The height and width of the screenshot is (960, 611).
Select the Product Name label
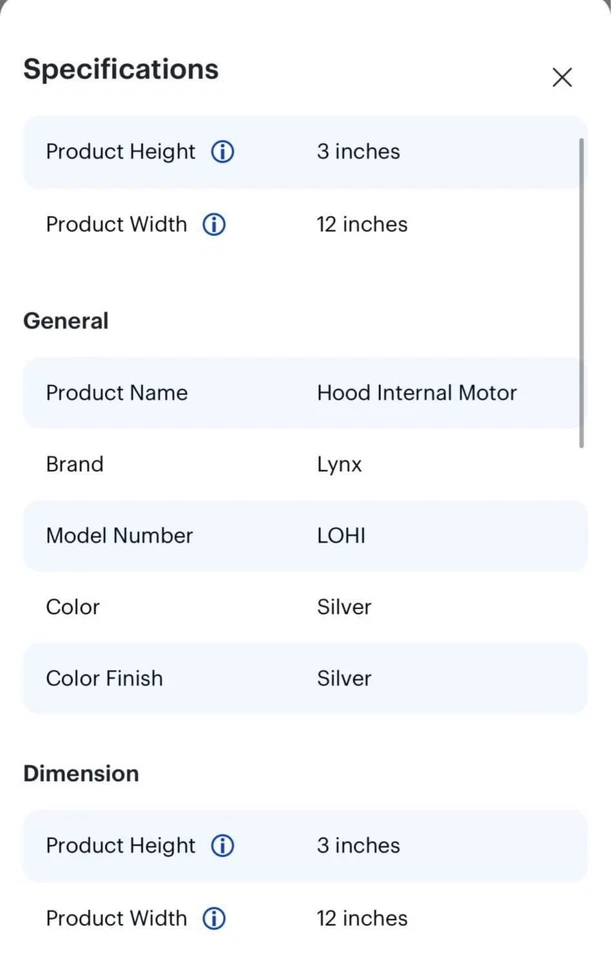[116, 392]
